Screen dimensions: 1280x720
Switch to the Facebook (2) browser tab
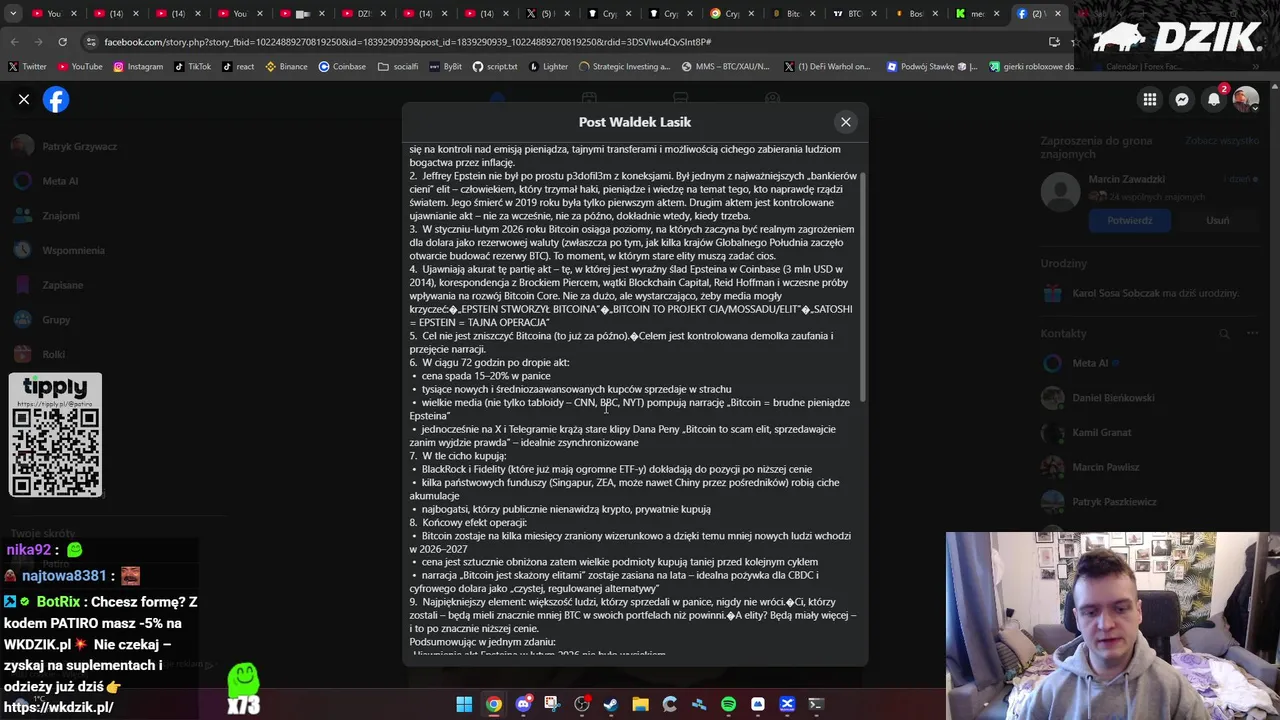[1037, 14]
